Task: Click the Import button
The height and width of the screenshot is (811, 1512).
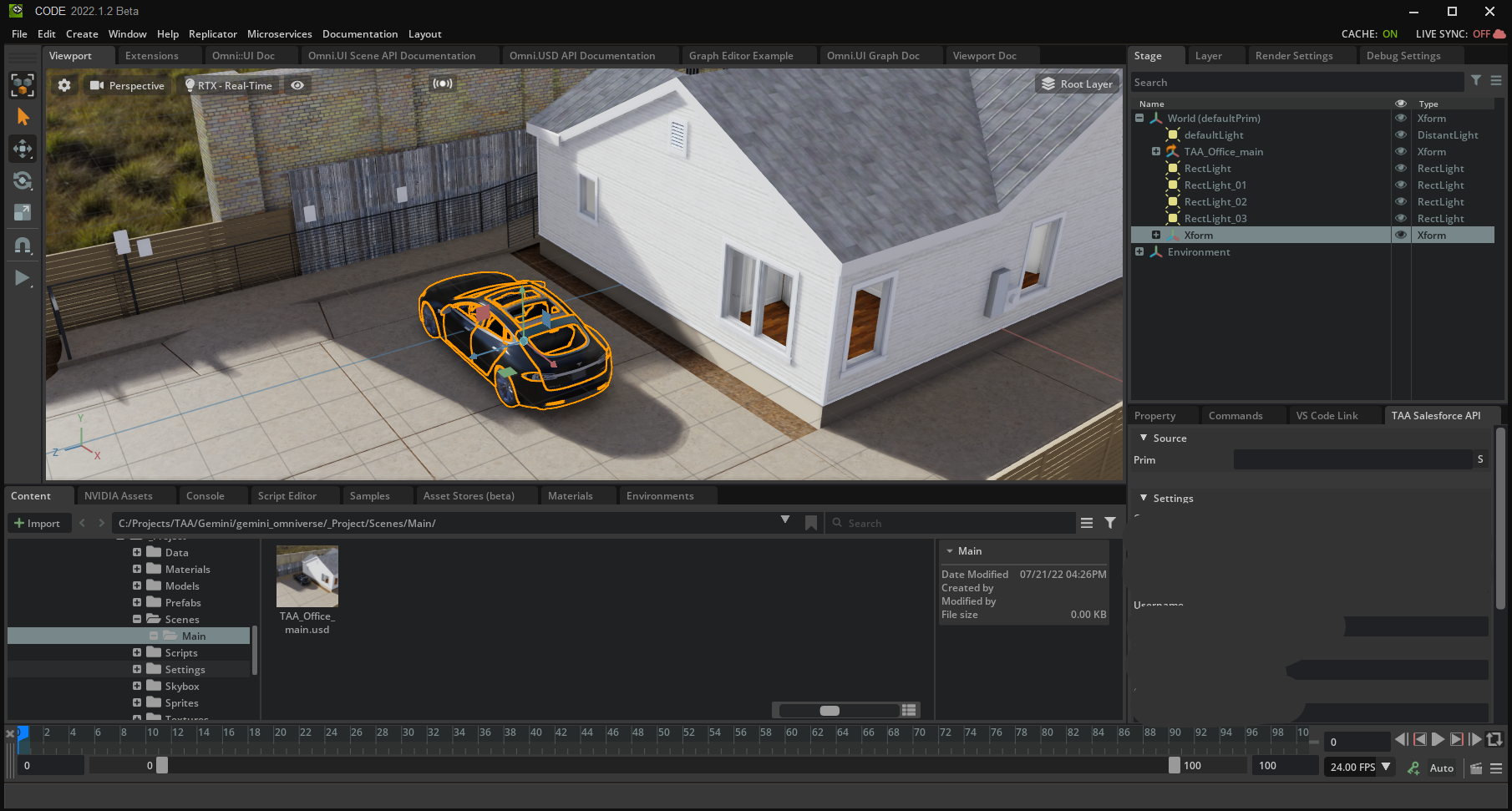Action: pos(38,524)
